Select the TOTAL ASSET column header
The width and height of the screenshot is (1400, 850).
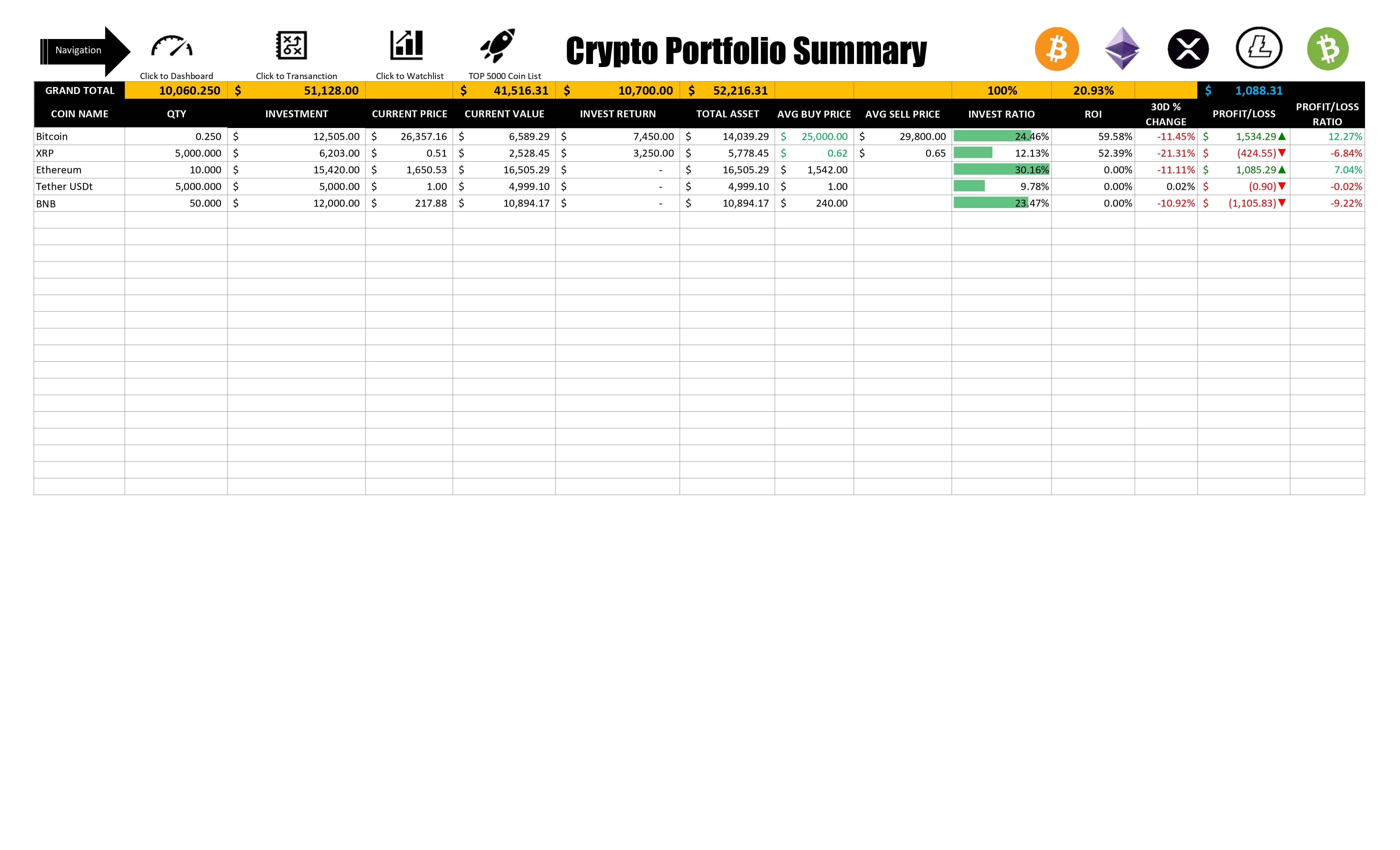coord(727,114)
